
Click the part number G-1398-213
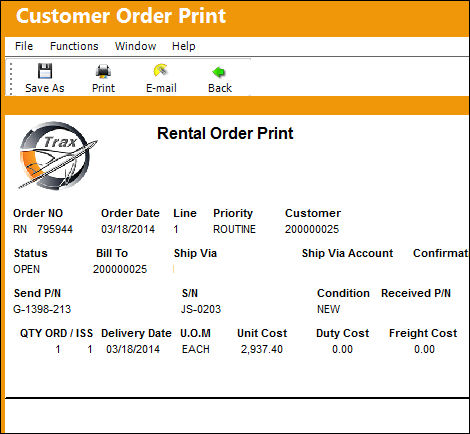pyautogui.click(x=42, y=309)
